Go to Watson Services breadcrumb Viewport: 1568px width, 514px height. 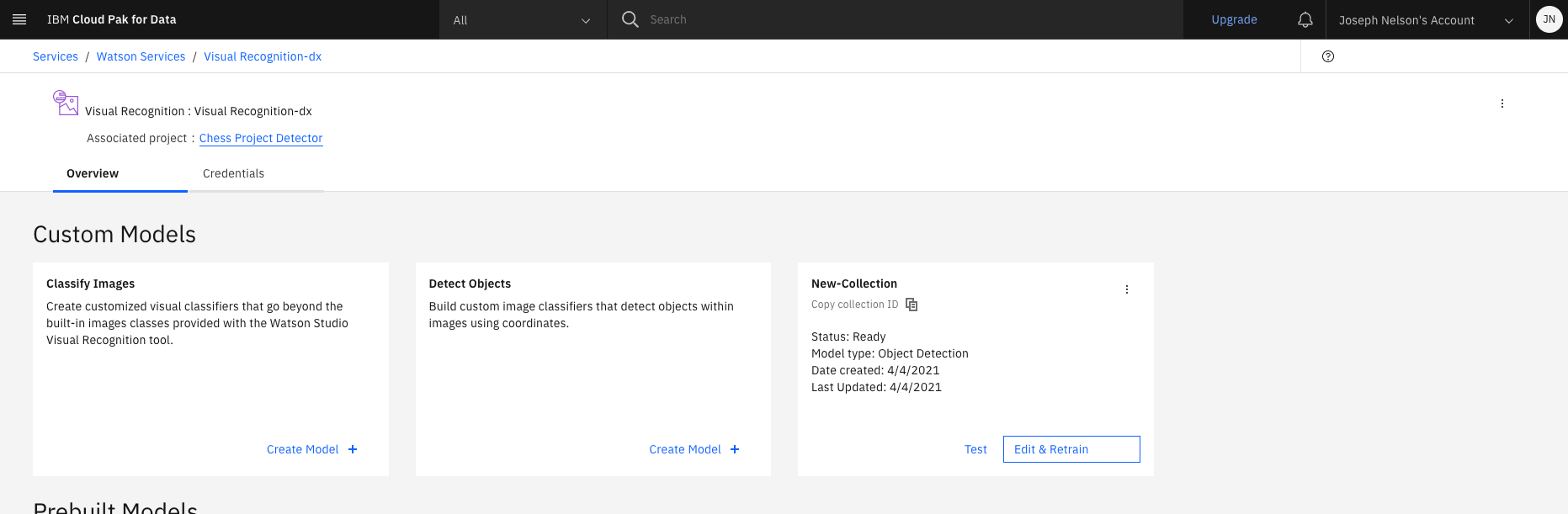(141, 56)
